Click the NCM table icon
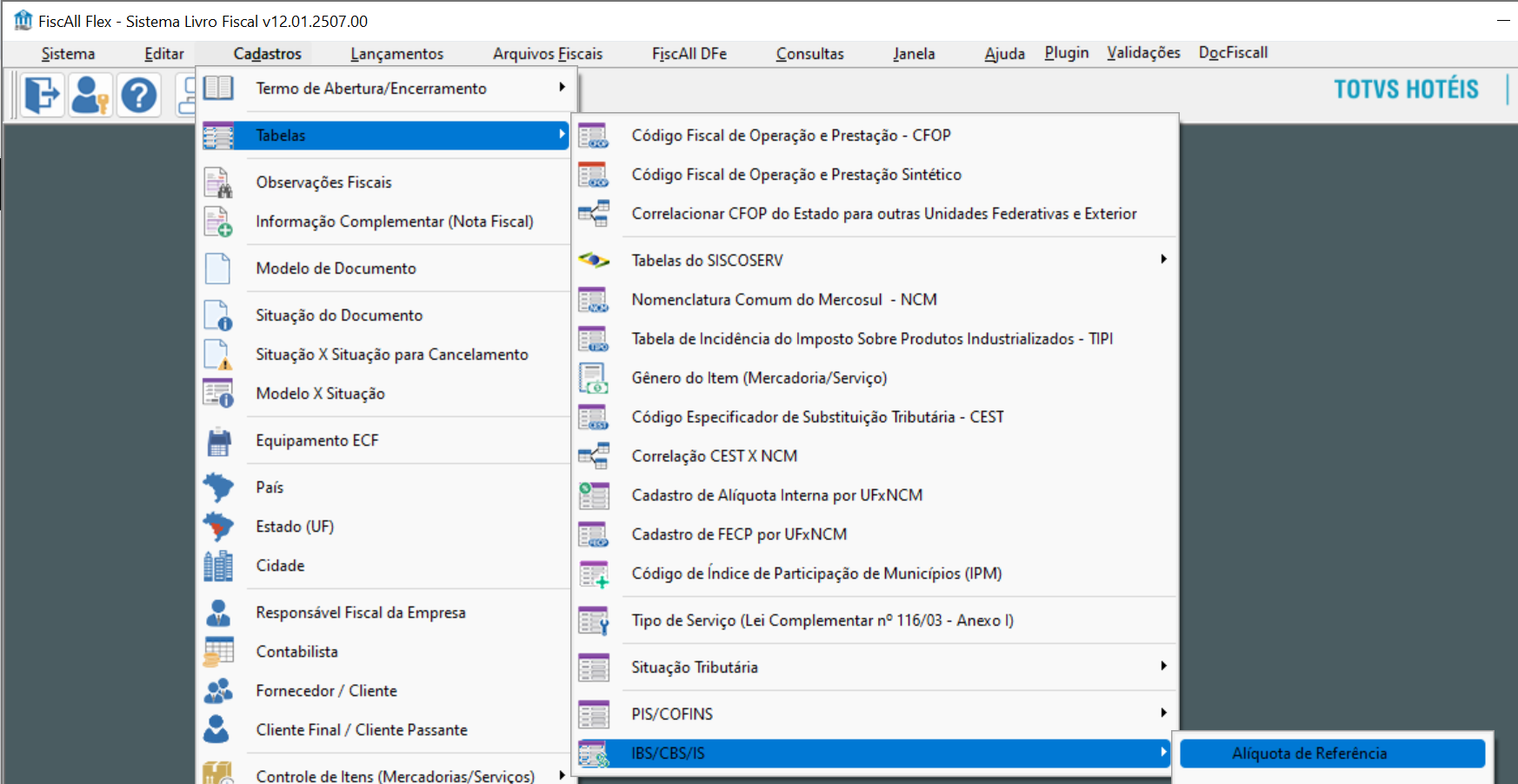The image size is (1518, 784). [594, 300]
